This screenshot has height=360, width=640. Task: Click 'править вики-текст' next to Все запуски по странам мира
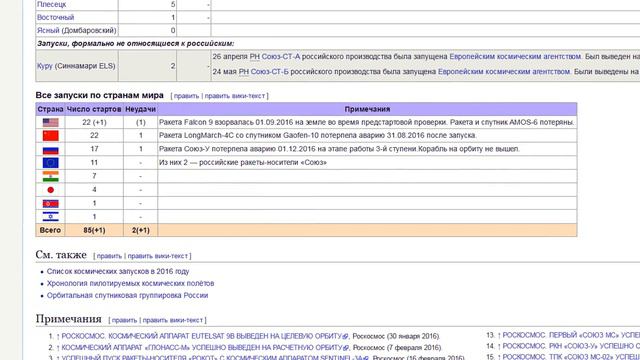coord(235,96)
